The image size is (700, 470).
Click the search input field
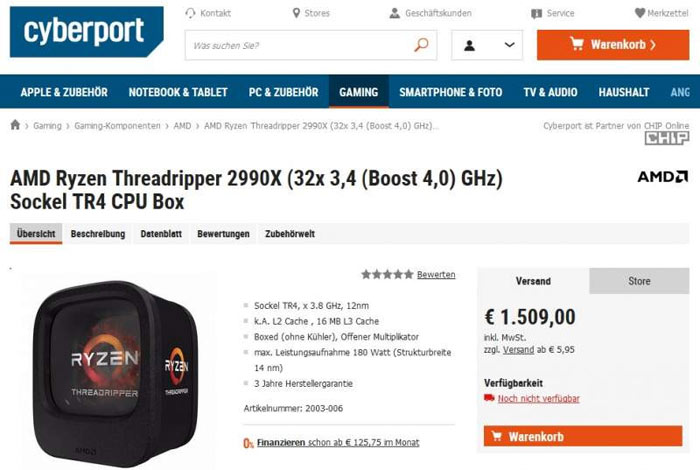pyautogui.click(x=299, y=45)
